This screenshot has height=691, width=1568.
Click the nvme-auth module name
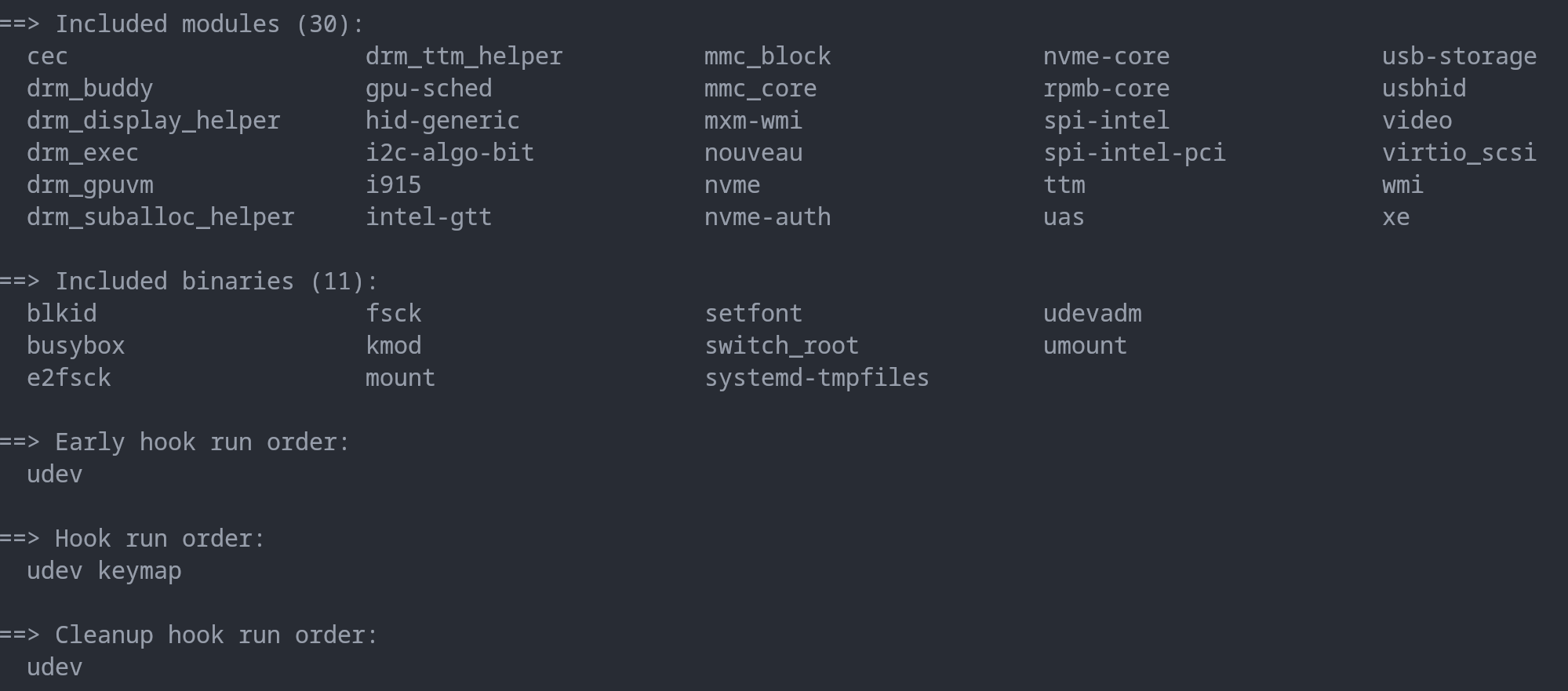767,217
